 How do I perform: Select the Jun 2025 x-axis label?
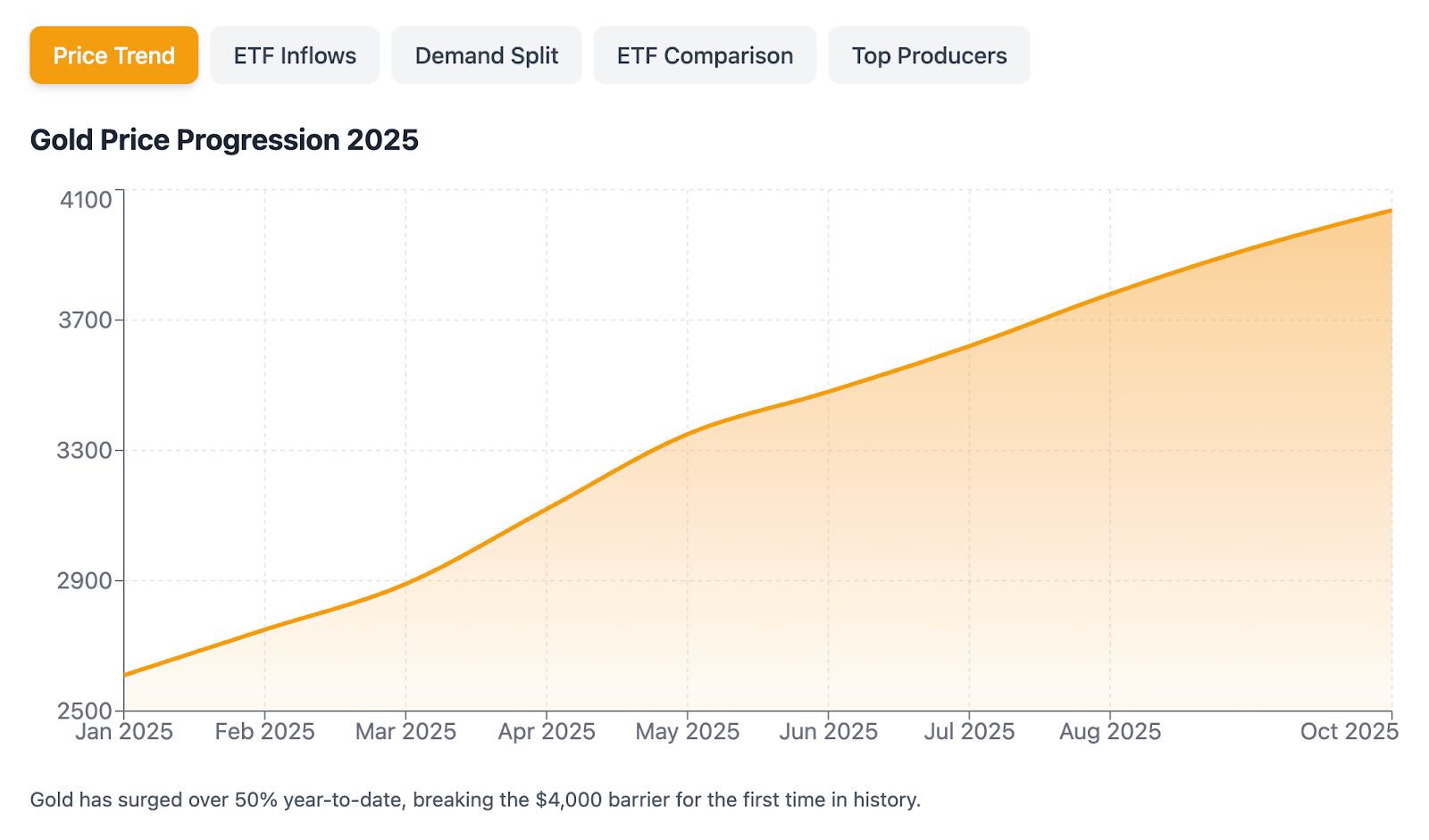pyautogui.click(x=828, y=732)
